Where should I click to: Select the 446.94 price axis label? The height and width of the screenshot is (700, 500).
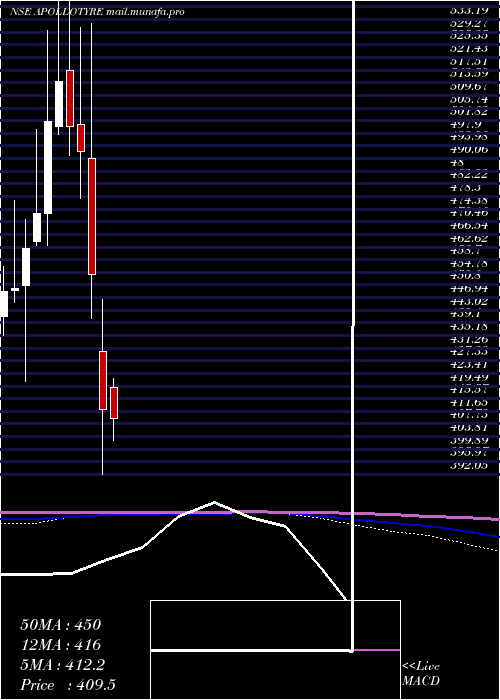point(469,289)
